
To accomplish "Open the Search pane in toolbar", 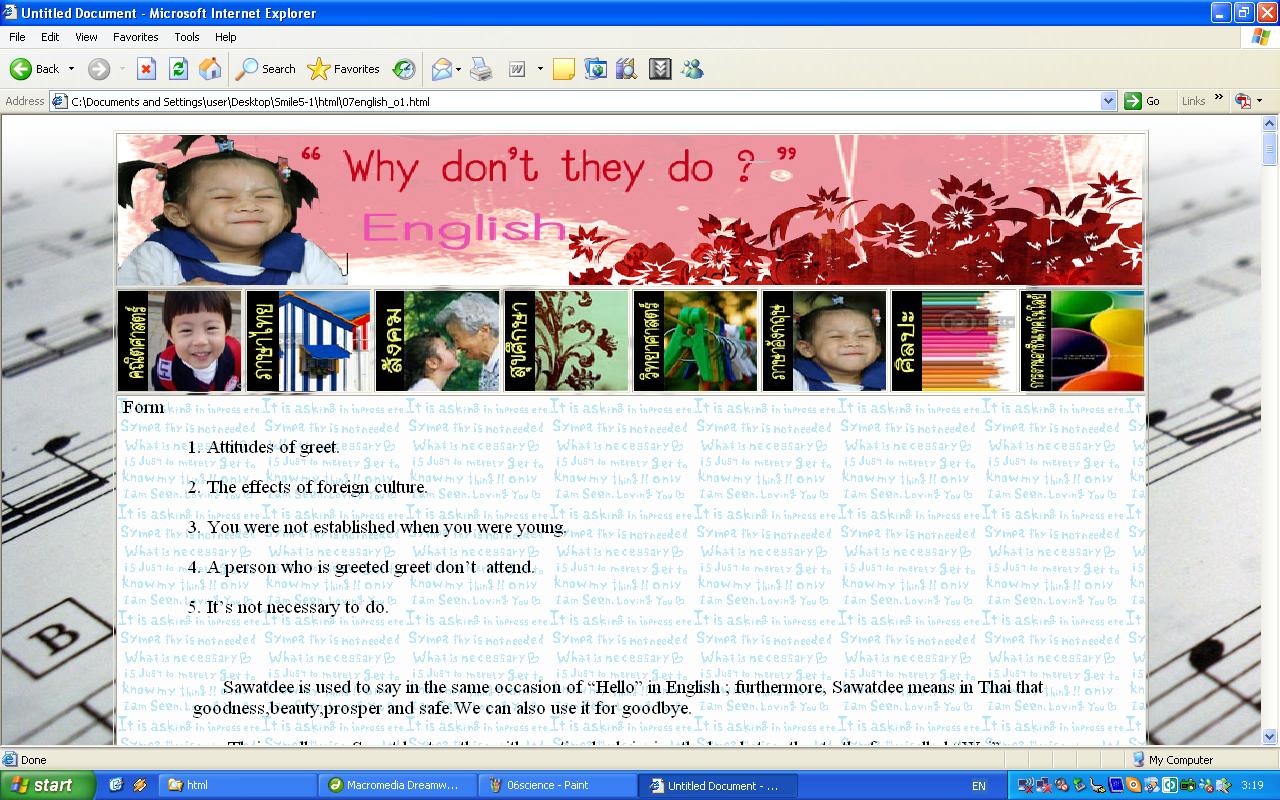I will coord(266,69).
